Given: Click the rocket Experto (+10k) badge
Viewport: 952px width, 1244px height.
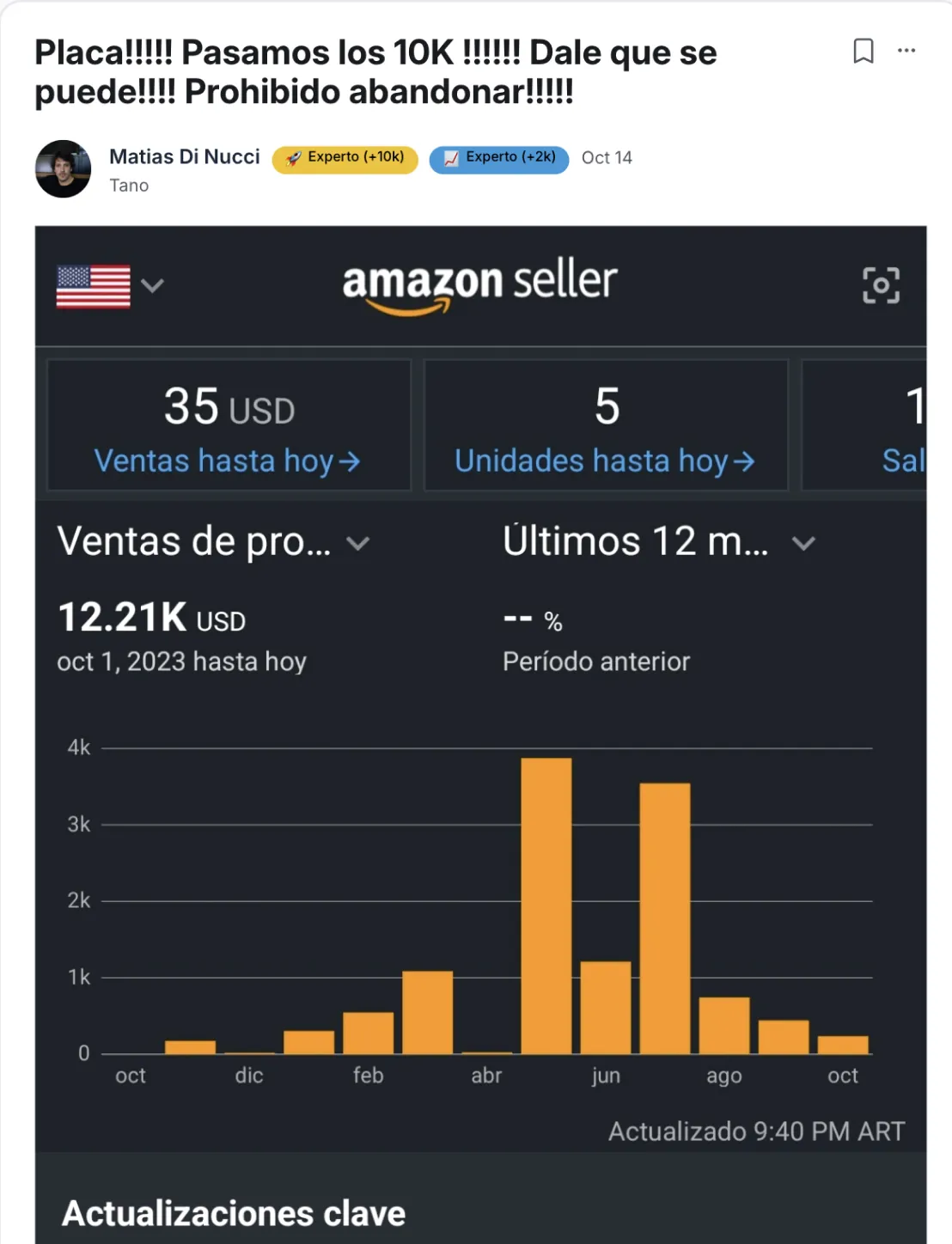Looking at the screenshot, I should tap(345, 159).
